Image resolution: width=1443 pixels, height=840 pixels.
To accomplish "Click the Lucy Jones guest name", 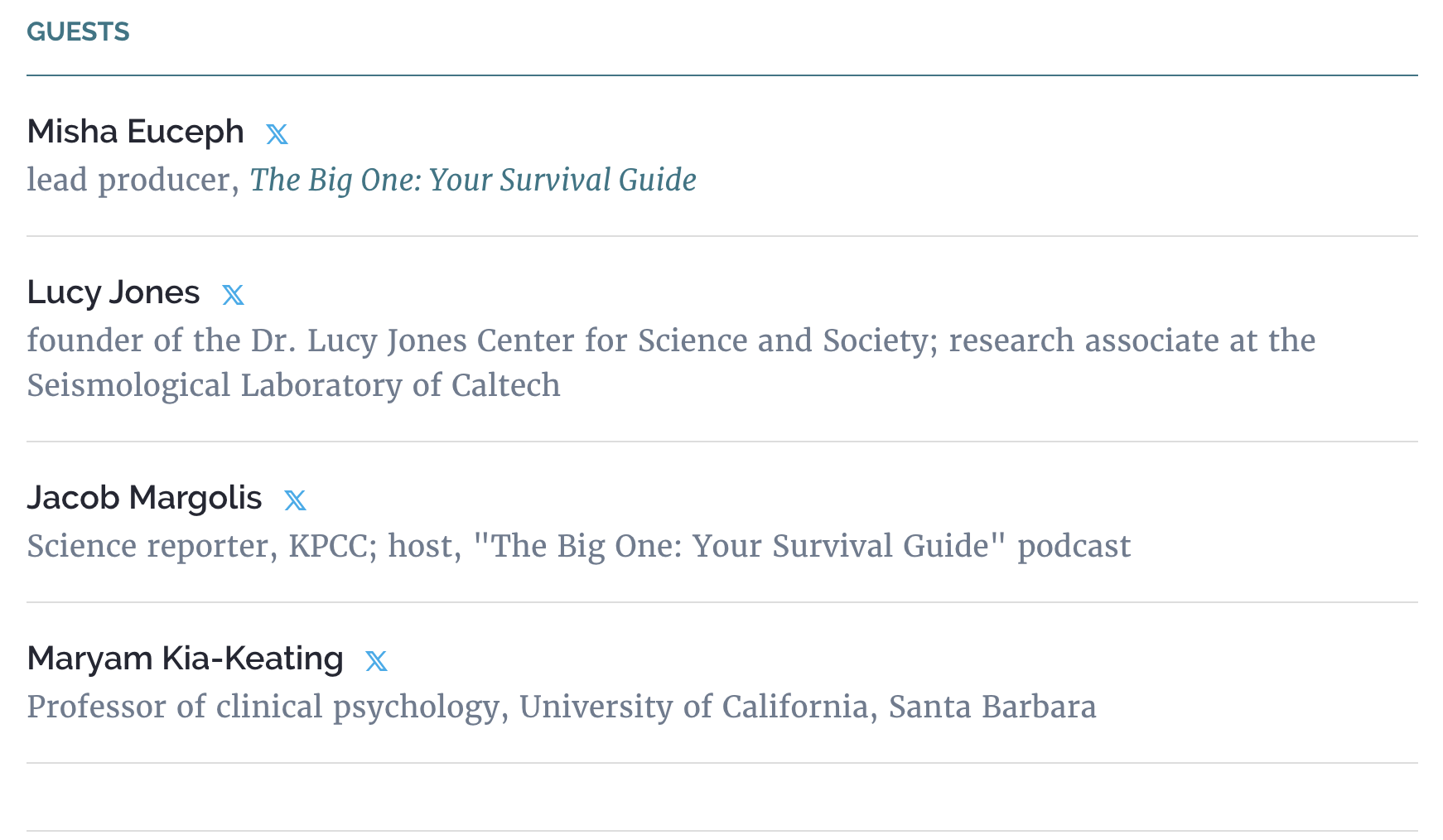I will pos(113,292).
